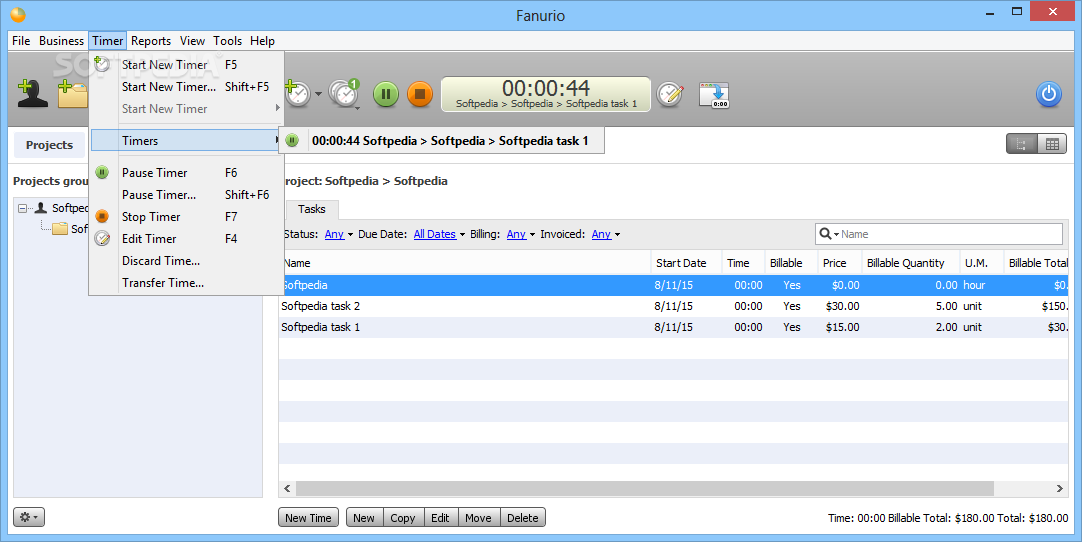Click the scroll left arrow
This screenshot has width=1082, height=542.
[287, 489]
